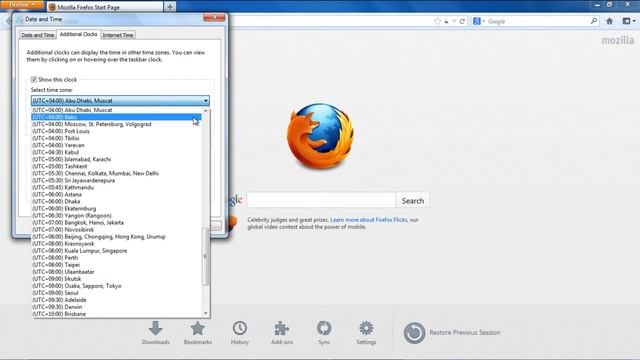Select (UTC+08:00) Taipei time zone
The width and height of the screenshot is (640, 360).
point(116,264)
